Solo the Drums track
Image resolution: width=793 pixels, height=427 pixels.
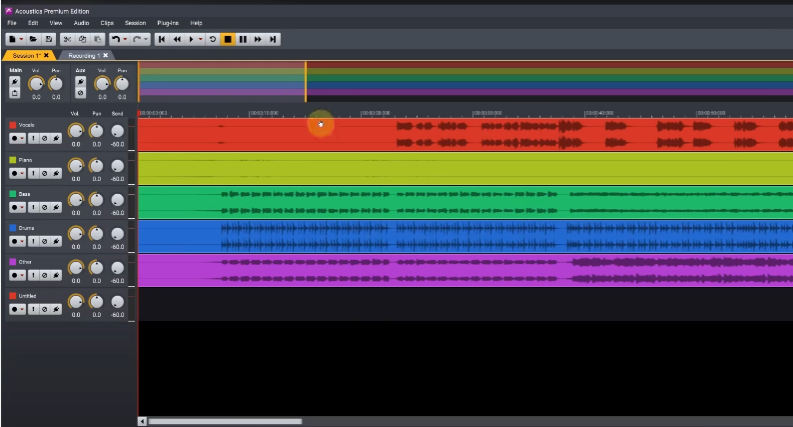pyautogui.click(x=33, y=241)
